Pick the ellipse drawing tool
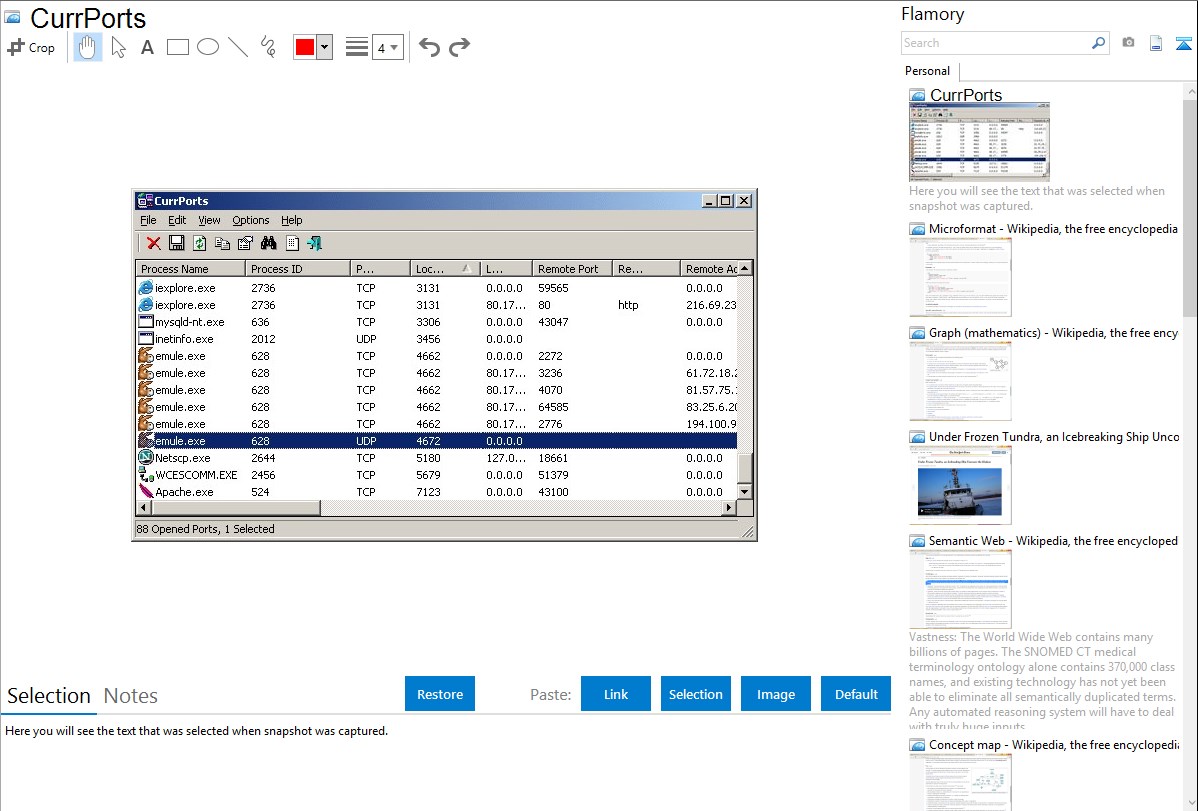 [208, 47]
